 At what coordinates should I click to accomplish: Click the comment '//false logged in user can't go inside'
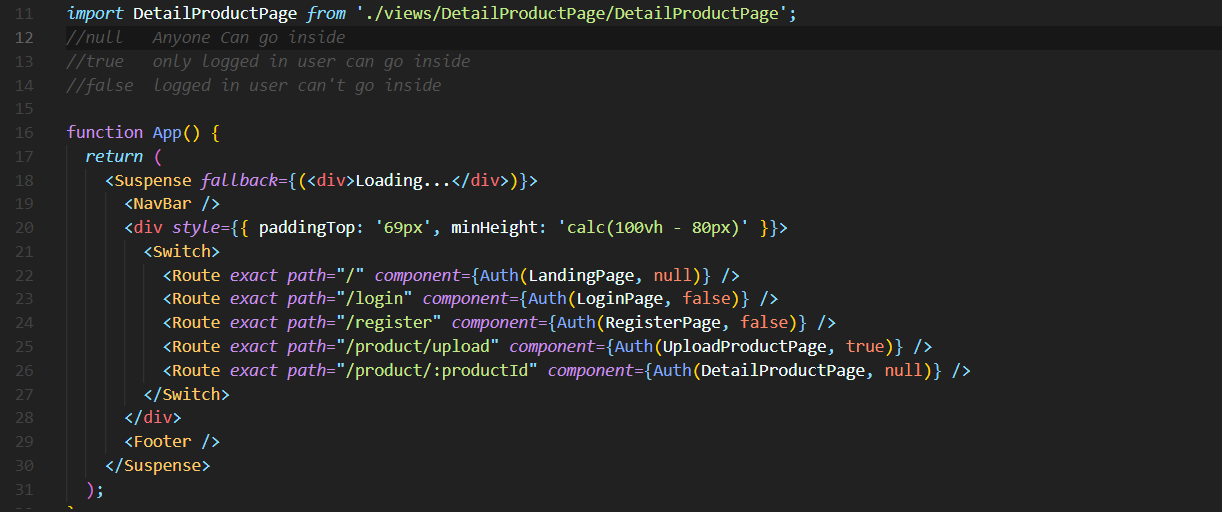254,86
